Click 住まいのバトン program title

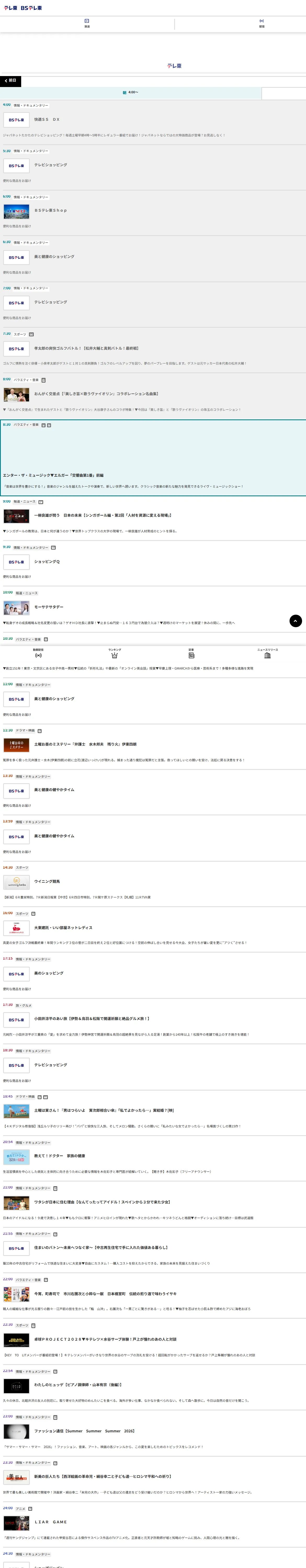(101, 1248)
